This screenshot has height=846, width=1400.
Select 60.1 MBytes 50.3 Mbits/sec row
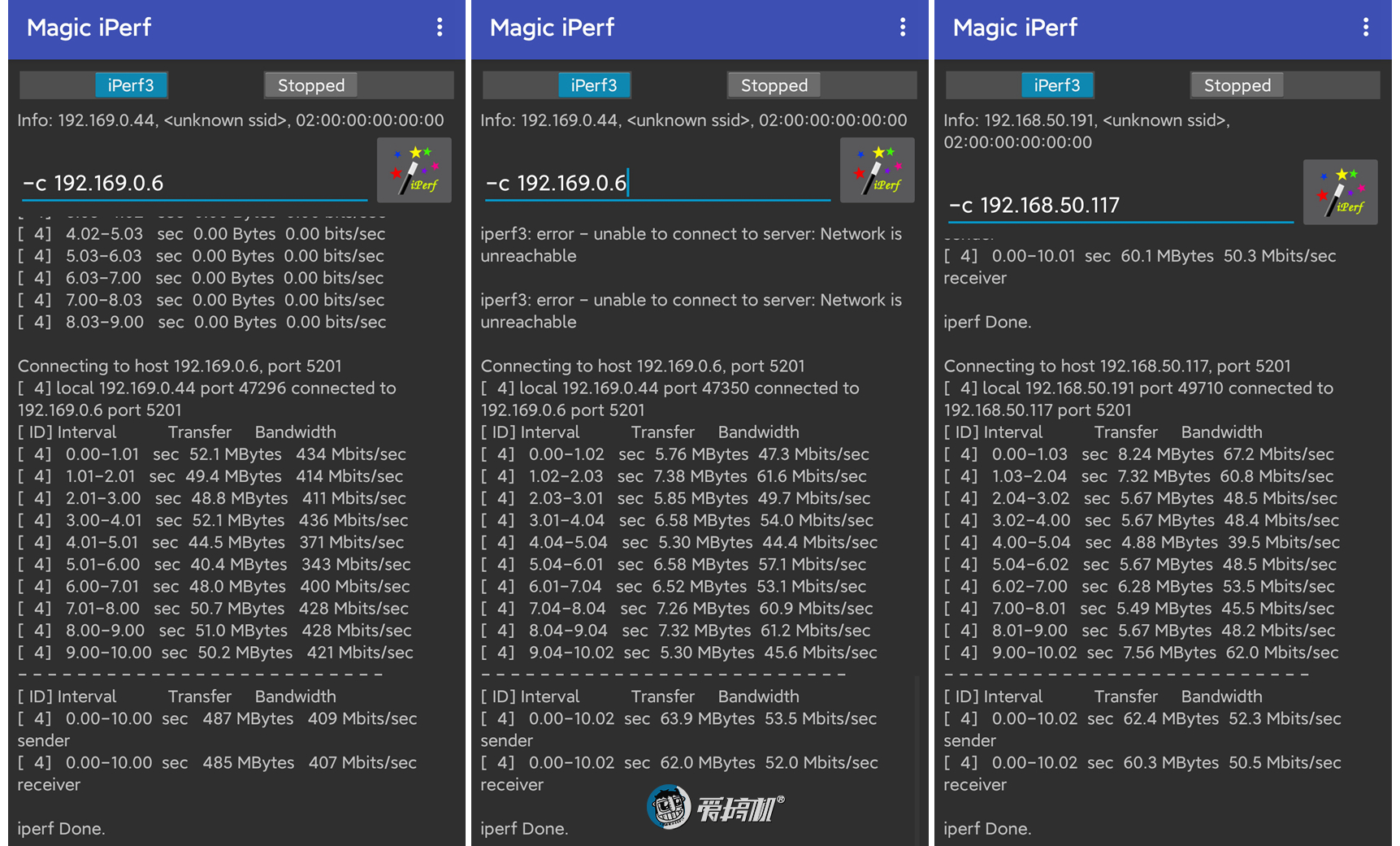1140,267
